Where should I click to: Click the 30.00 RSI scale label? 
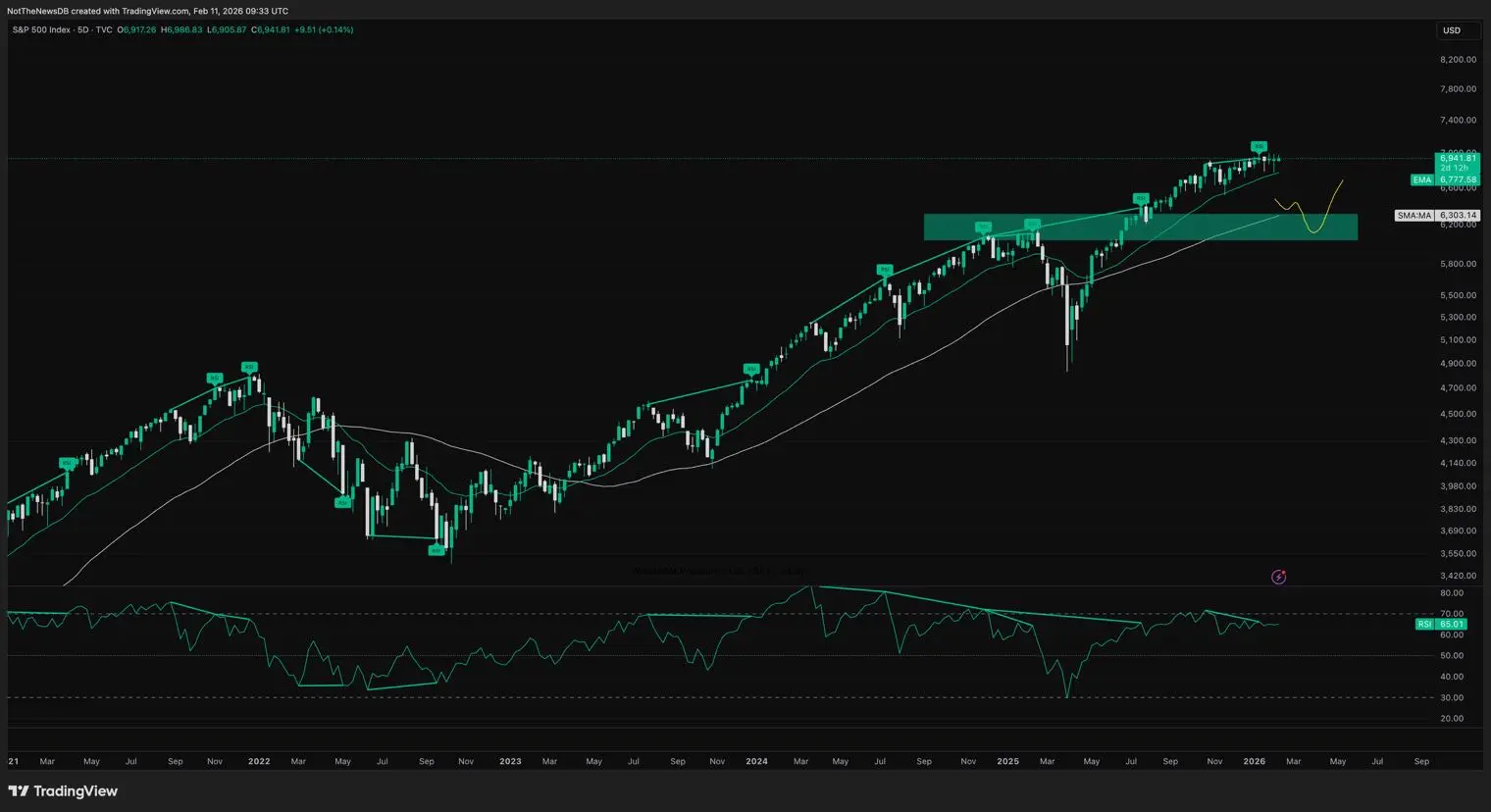pos(1452,698)
